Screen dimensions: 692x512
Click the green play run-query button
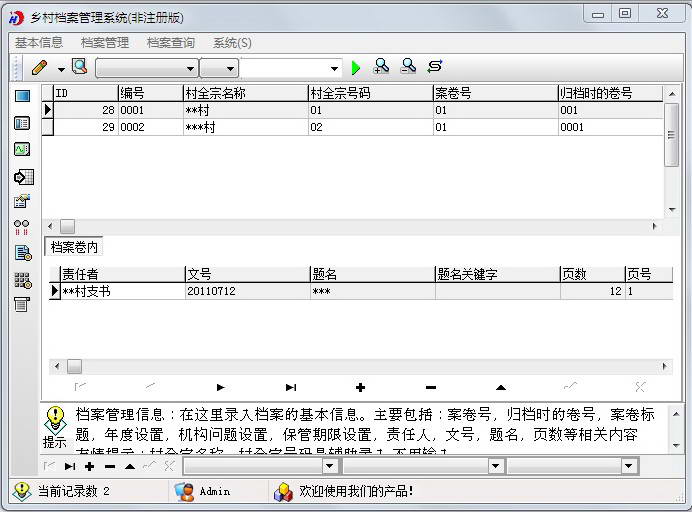coord(356,68)
